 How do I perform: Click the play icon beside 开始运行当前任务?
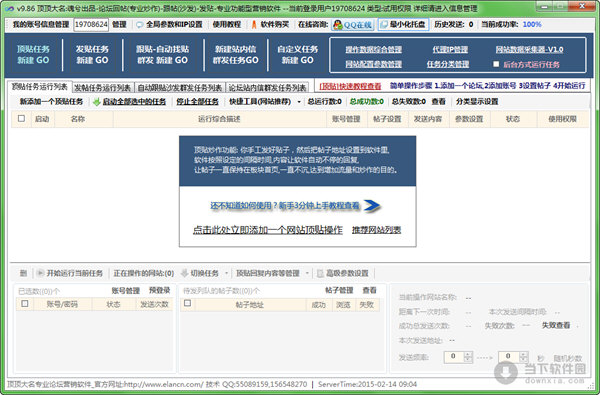[x=40, y=273]
